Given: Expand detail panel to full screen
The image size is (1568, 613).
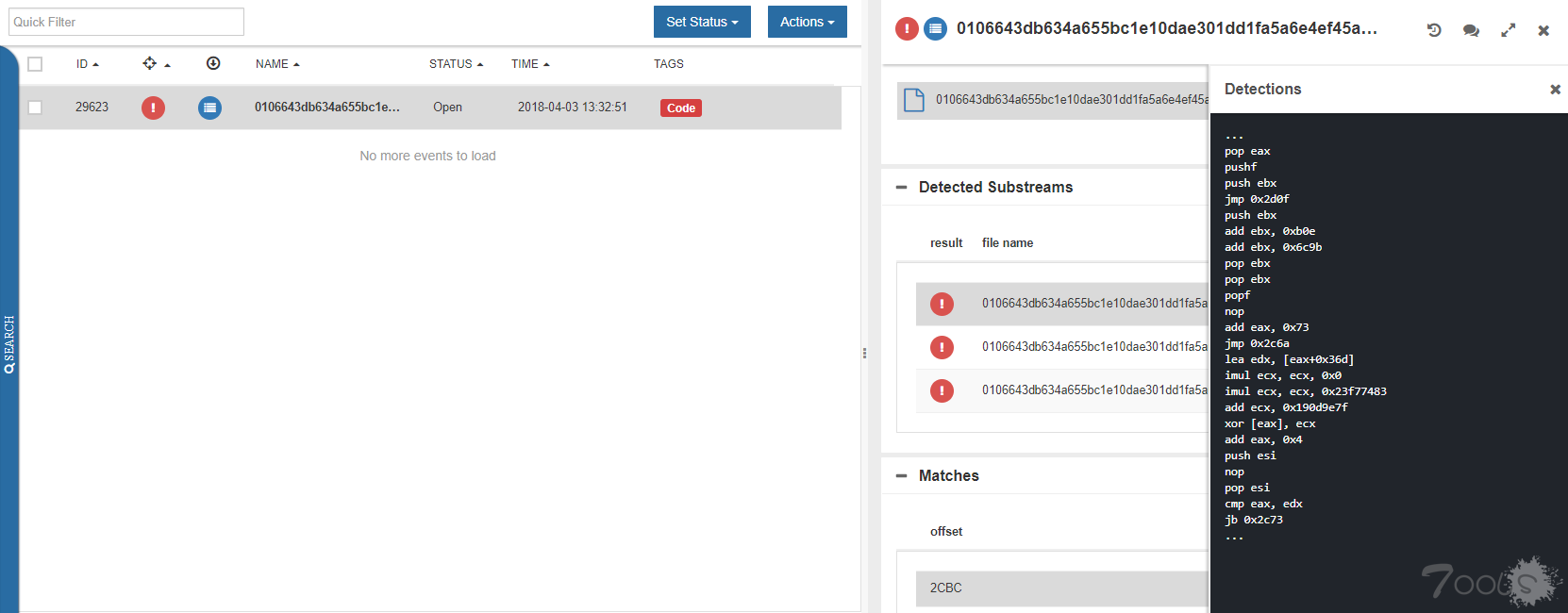Looking at the screenshot, I should point(1509,30).
